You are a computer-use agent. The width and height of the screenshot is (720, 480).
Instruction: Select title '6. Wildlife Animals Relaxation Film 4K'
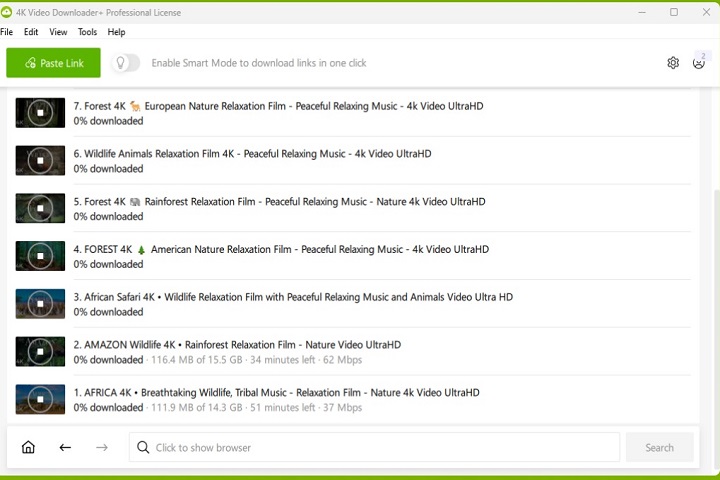(252, 154)
